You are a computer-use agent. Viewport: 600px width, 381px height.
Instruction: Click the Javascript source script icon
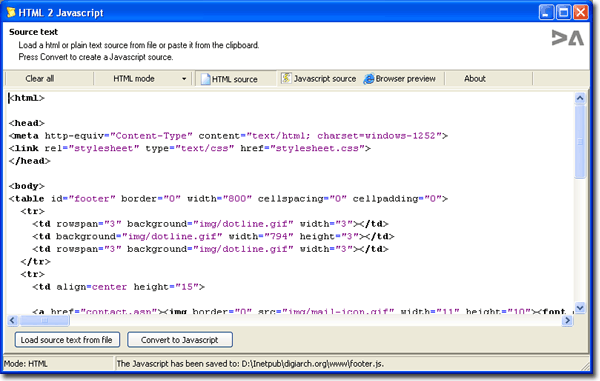286,78
